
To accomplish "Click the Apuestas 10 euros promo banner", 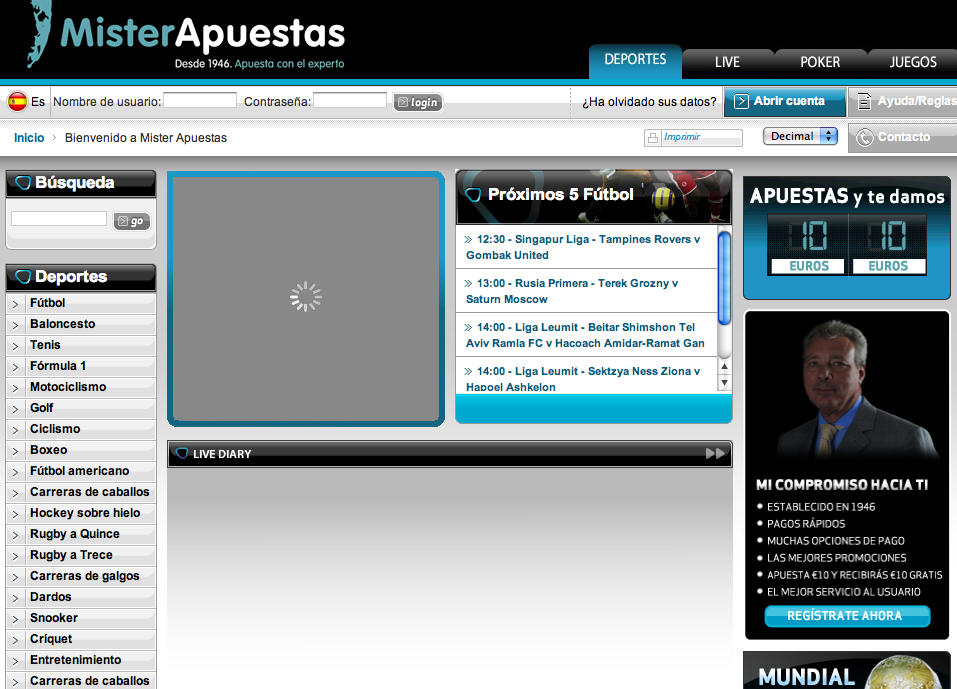I will point(847,237).
